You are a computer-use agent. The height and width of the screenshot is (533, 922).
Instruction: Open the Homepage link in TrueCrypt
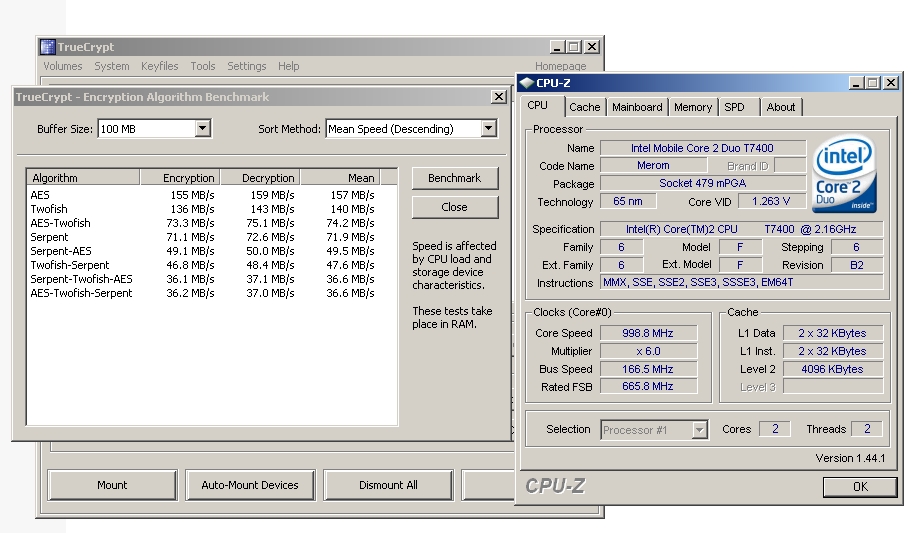(x=560, y=66)
